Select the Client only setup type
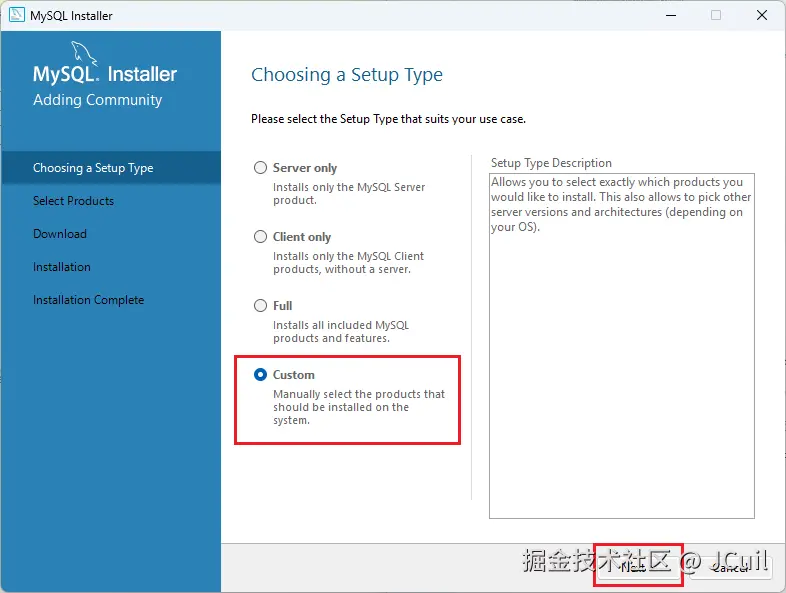Screen dimensions: 786x593 (x=260, y=237)
